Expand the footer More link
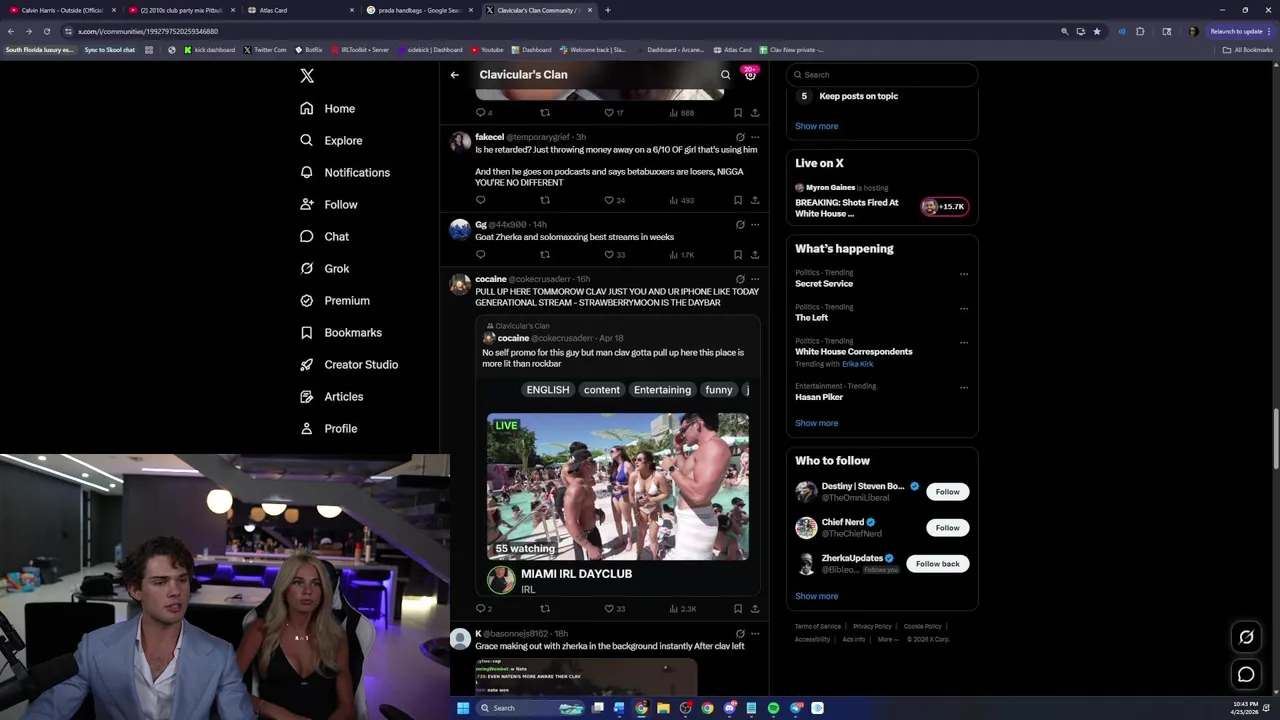This screenshot has height=720, width=1280. coord(888,639)
